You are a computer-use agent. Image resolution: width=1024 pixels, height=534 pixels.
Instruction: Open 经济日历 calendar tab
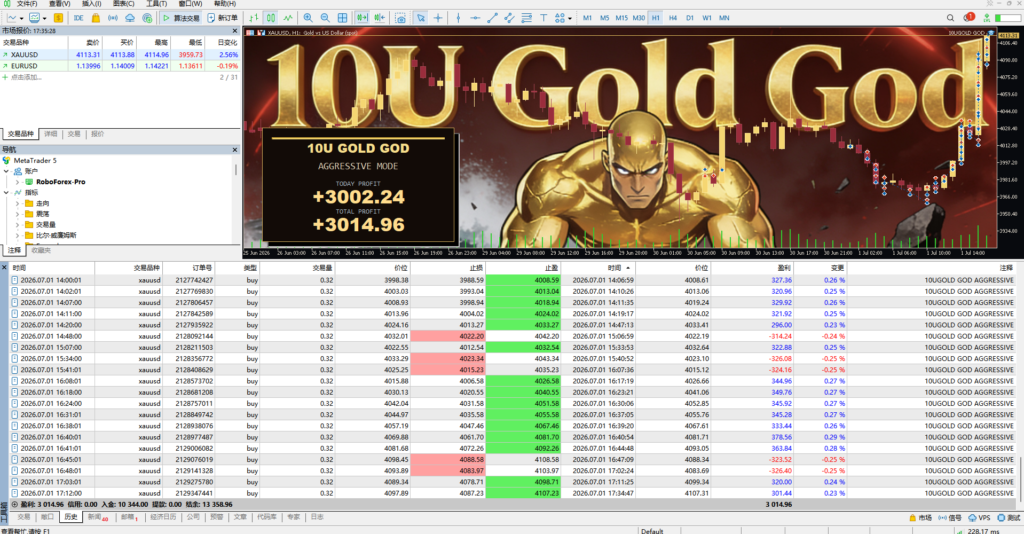(163, 517)
